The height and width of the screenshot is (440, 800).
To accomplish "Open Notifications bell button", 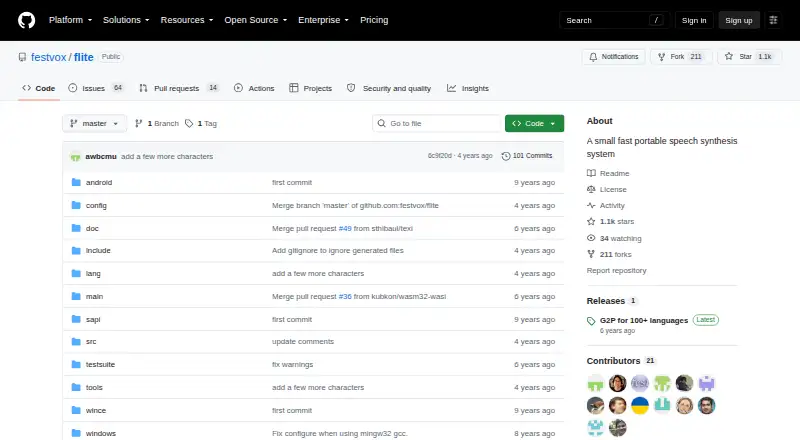I will point(614,57).
